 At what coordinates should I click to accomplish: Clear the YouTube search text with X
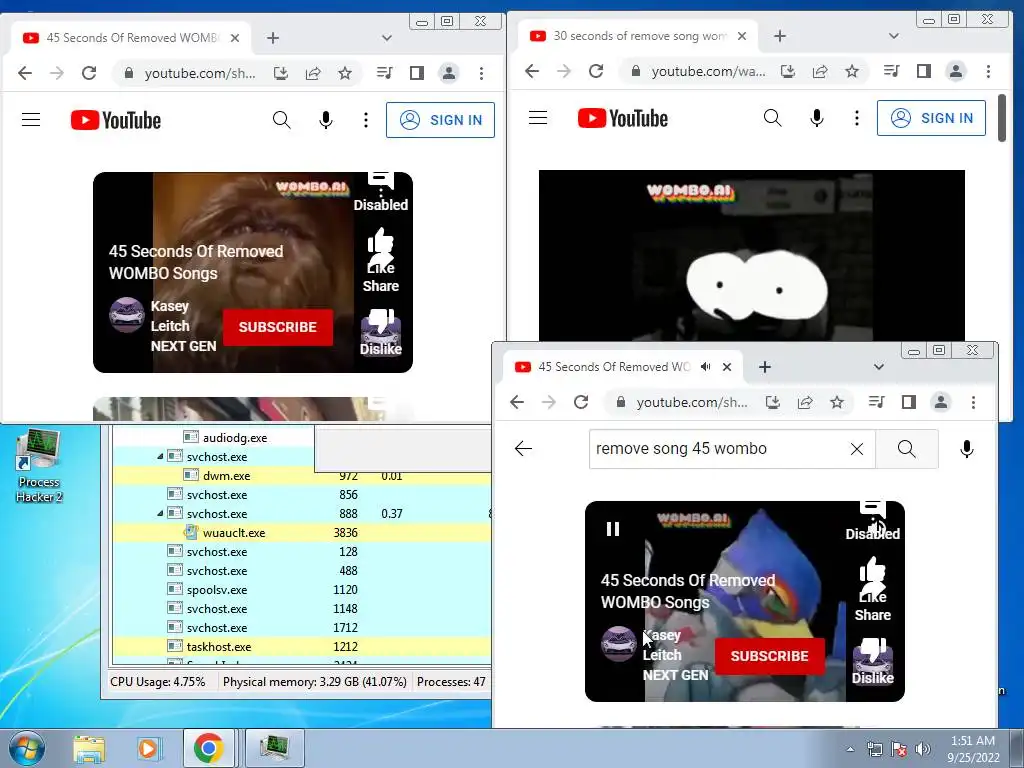point(857,449)
